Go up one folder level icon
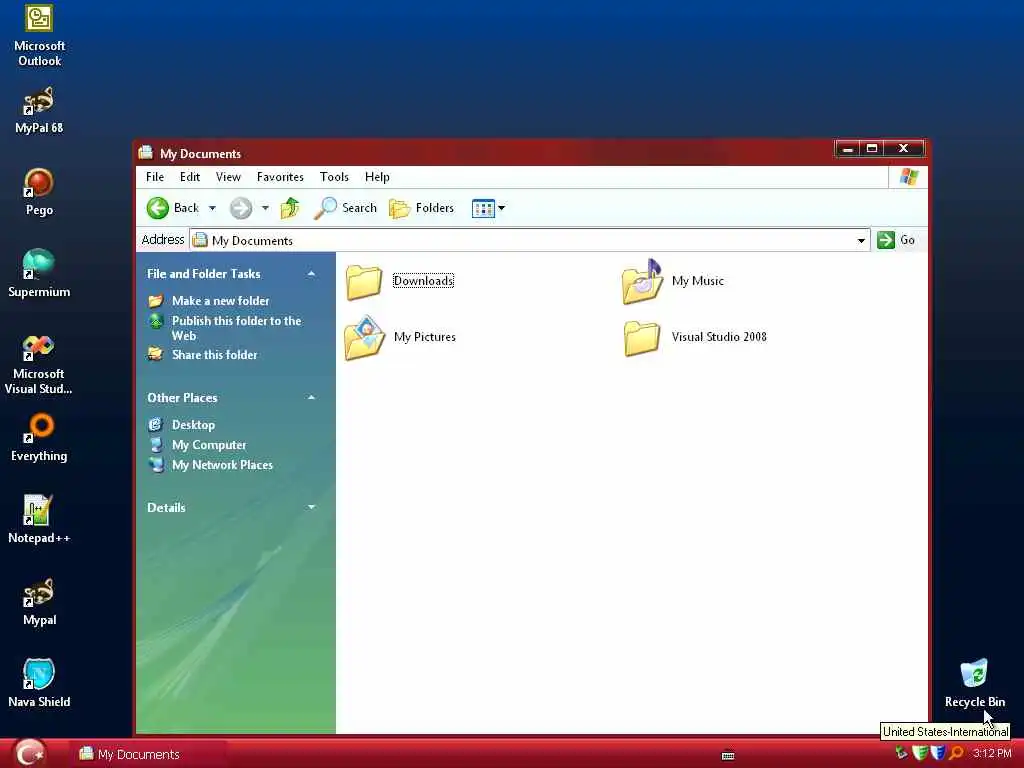The width and height of the screenshot is (1024, 768). click(x=290, y=208)
